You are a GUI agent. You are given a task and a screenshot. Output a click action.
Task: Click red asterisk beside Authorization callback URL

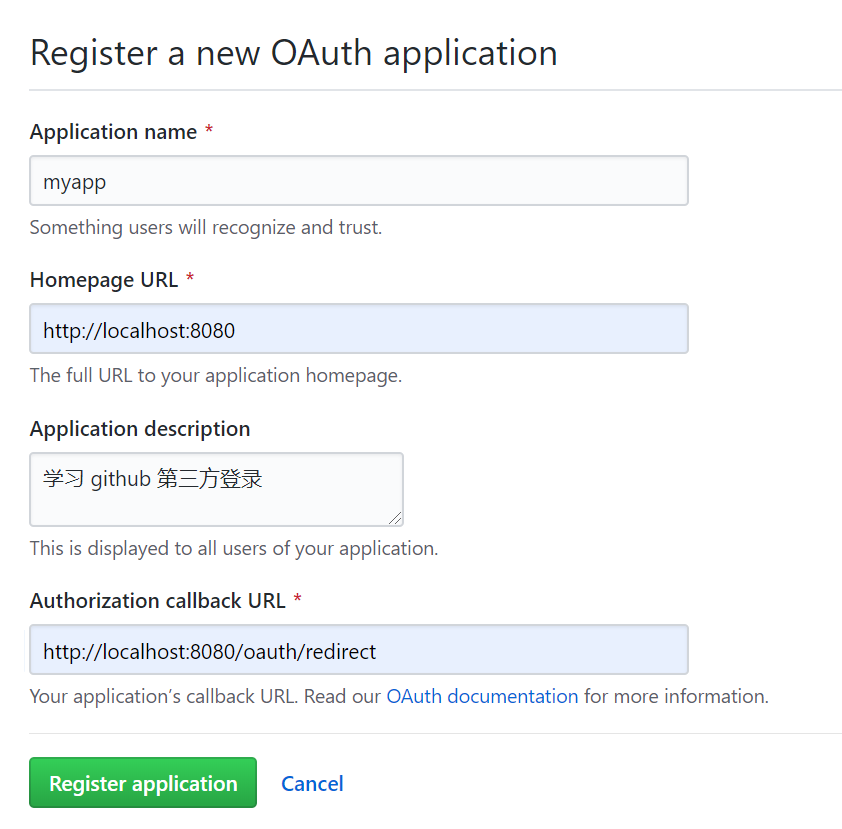[297, 601]
